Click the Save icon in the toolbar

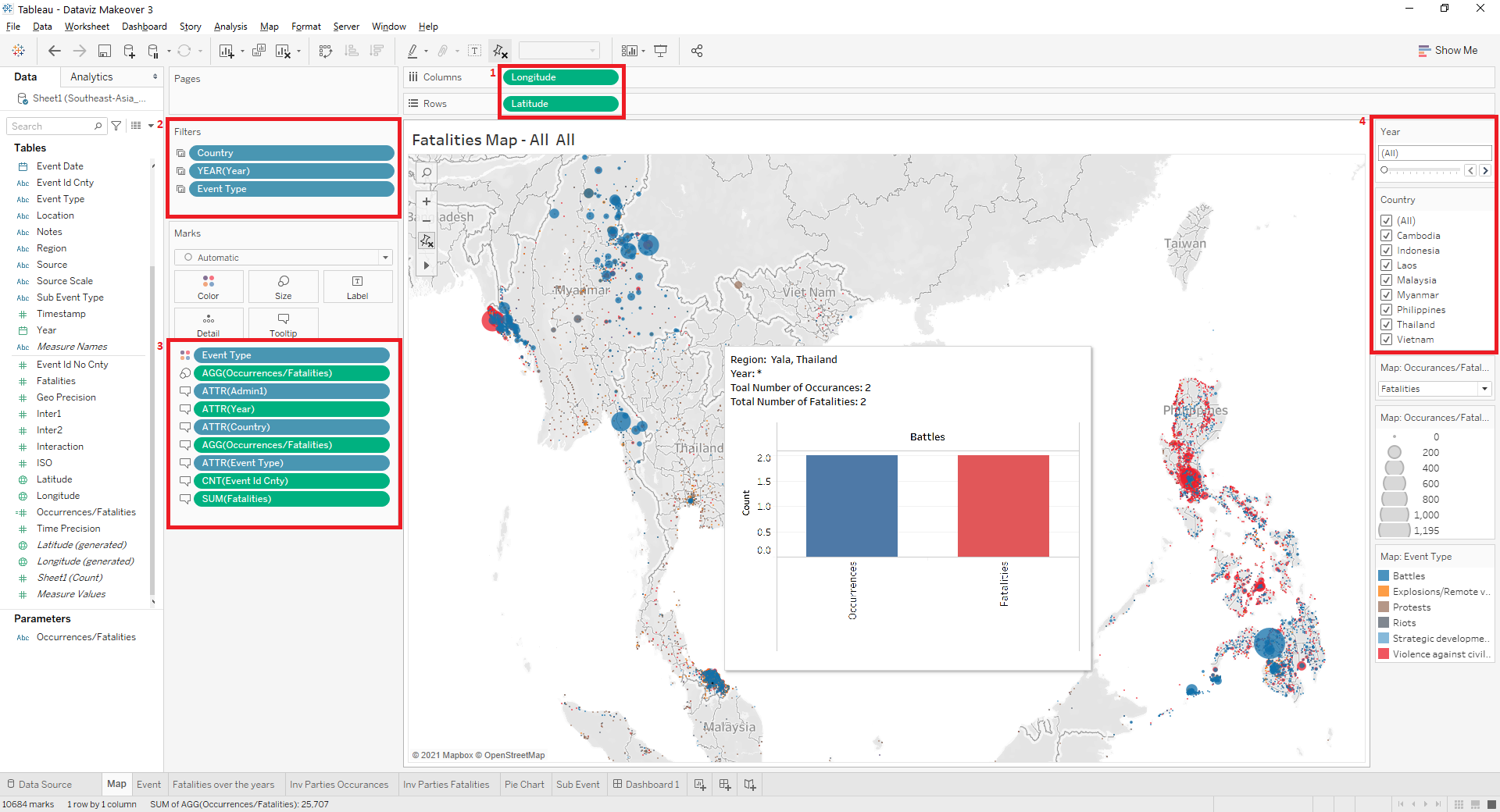(104, 52)
